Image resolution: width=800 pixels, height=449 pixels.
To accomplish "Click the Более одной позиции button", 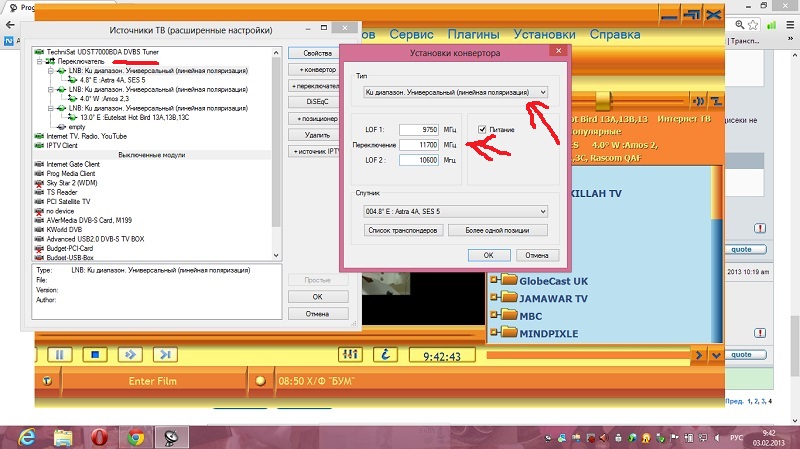I will point(496,230).
